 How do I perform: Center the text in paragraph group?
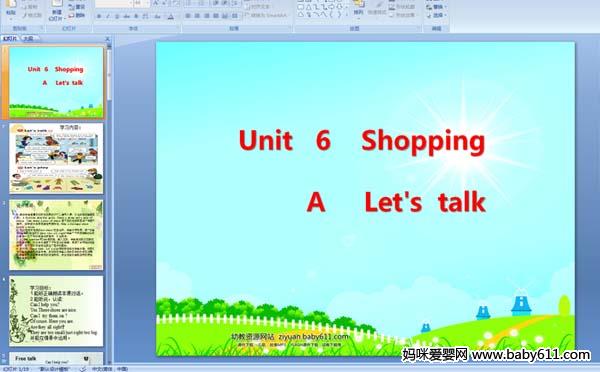point(197,16)
